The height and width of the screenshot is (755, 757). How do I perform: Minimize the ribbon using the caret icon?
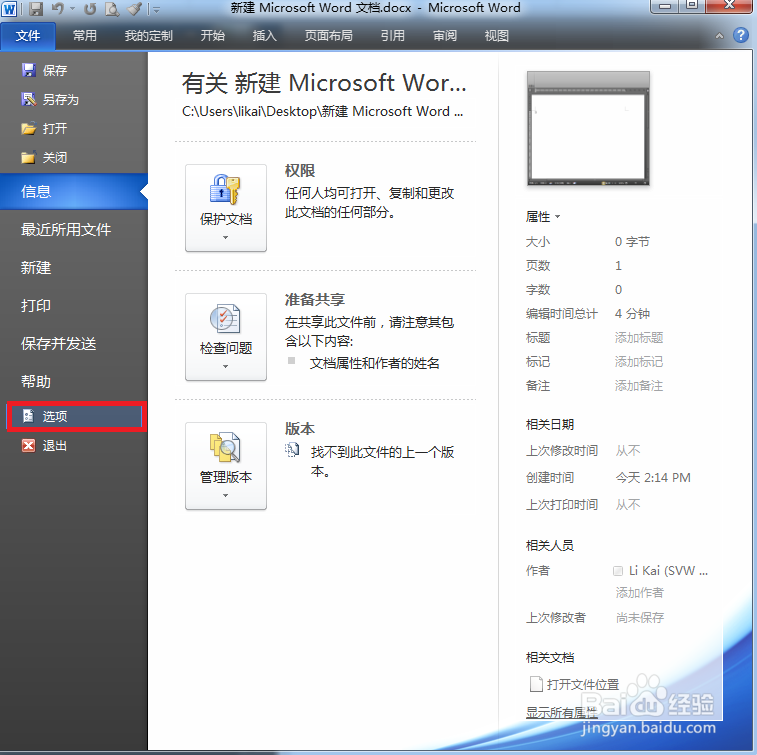tap(719, 36)
